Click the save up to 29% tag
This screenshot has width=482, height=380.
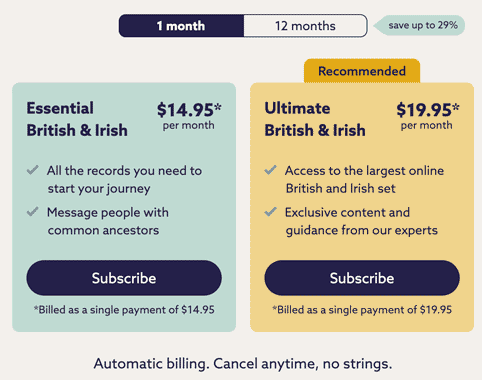[x=419, y=25]
